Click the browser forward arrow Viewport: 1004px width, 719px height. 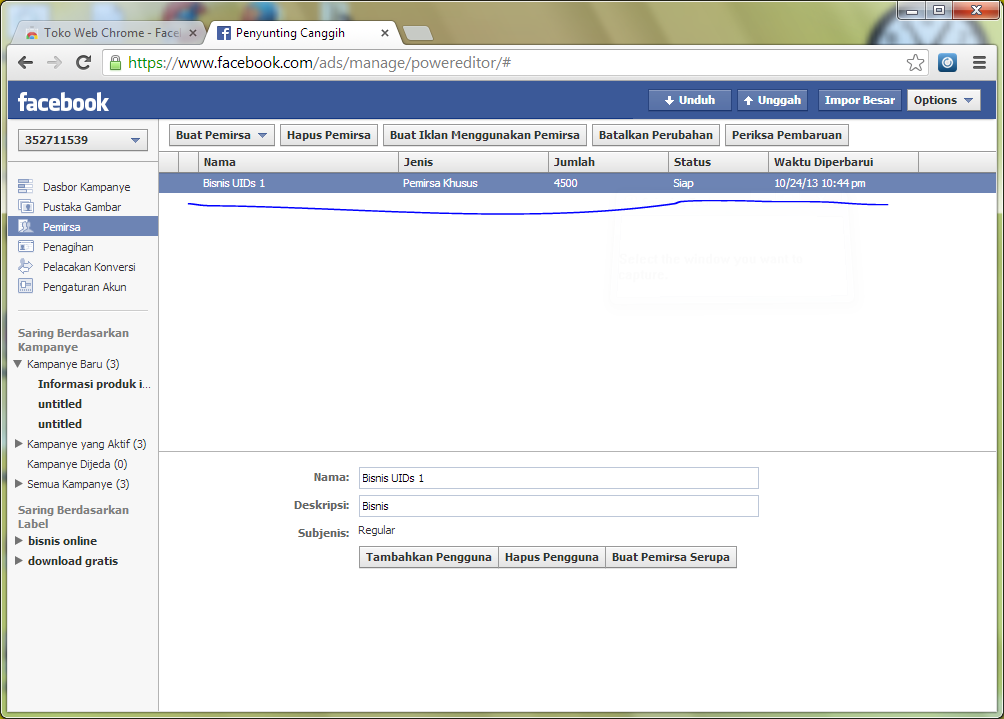coord(54,63)
